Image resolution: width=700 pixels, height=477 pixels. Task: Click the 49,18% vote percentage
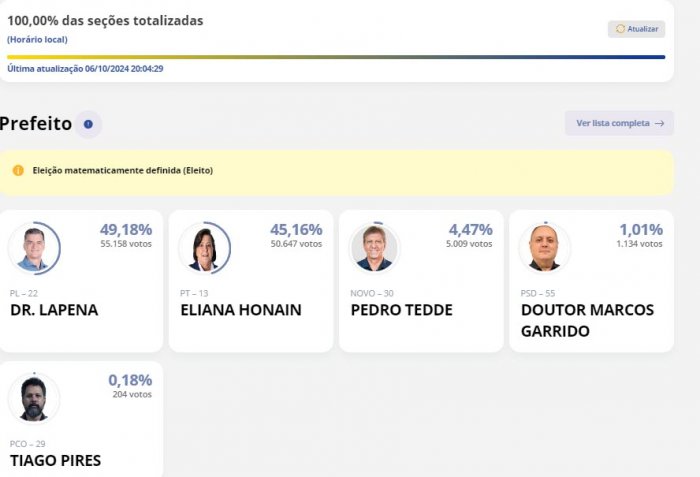(125, 229)
